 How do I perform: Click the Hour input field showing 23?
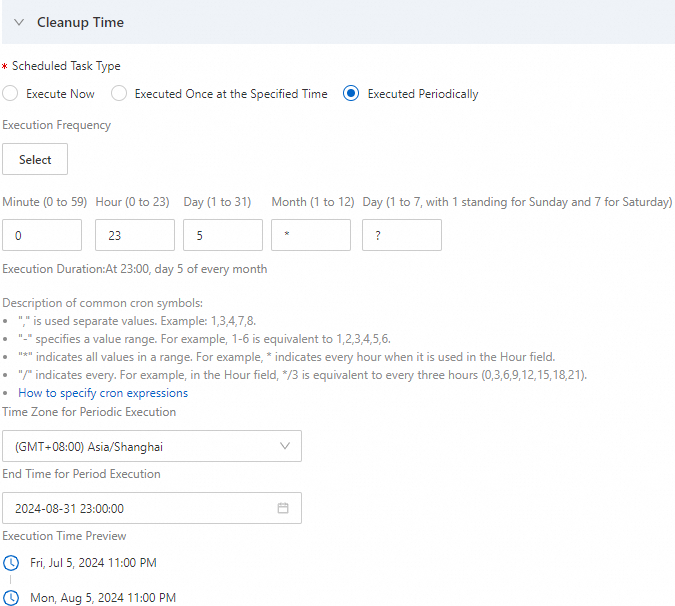[135, 235]
